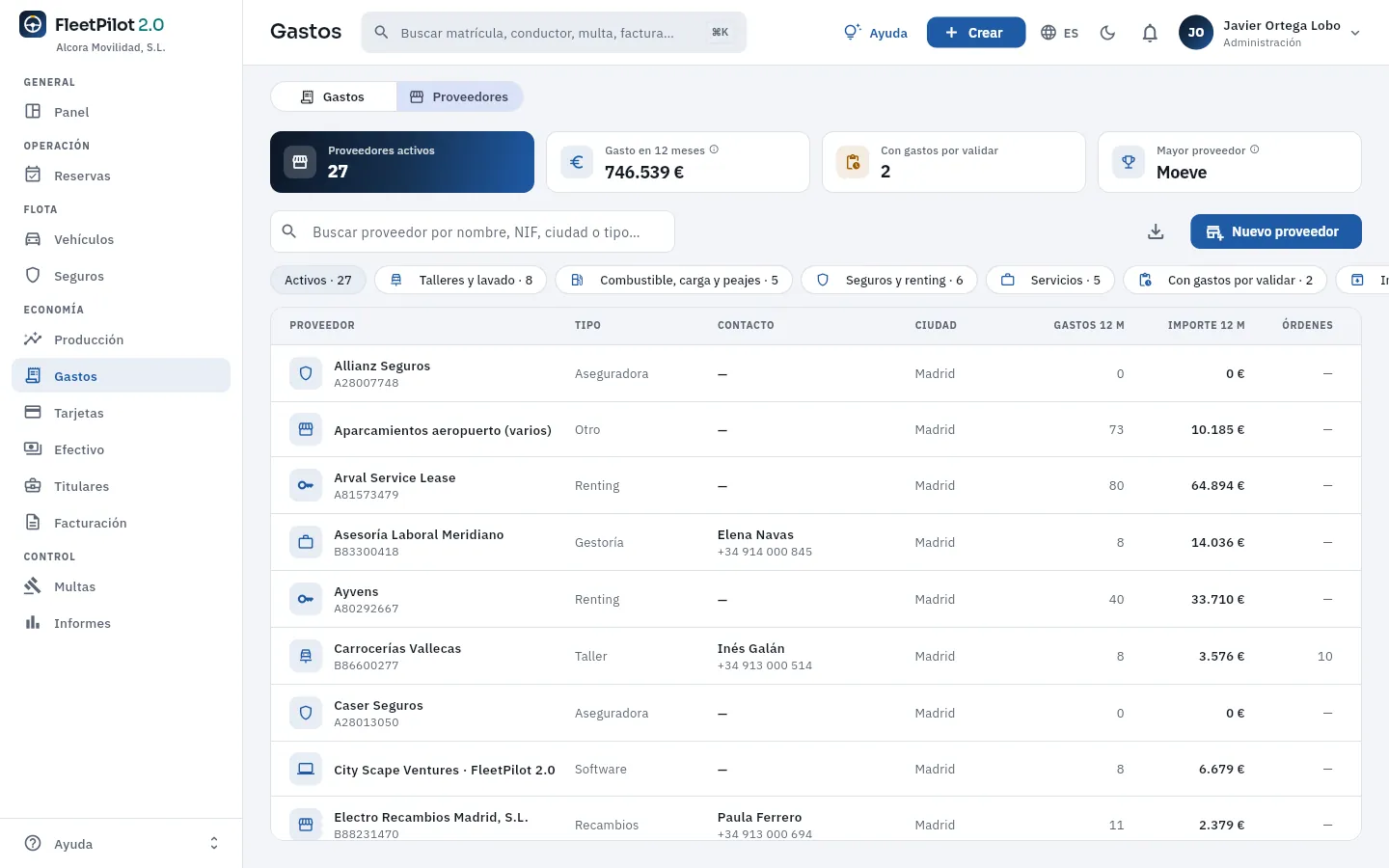Filter by Activos · 27 chip

pos(318,280)
